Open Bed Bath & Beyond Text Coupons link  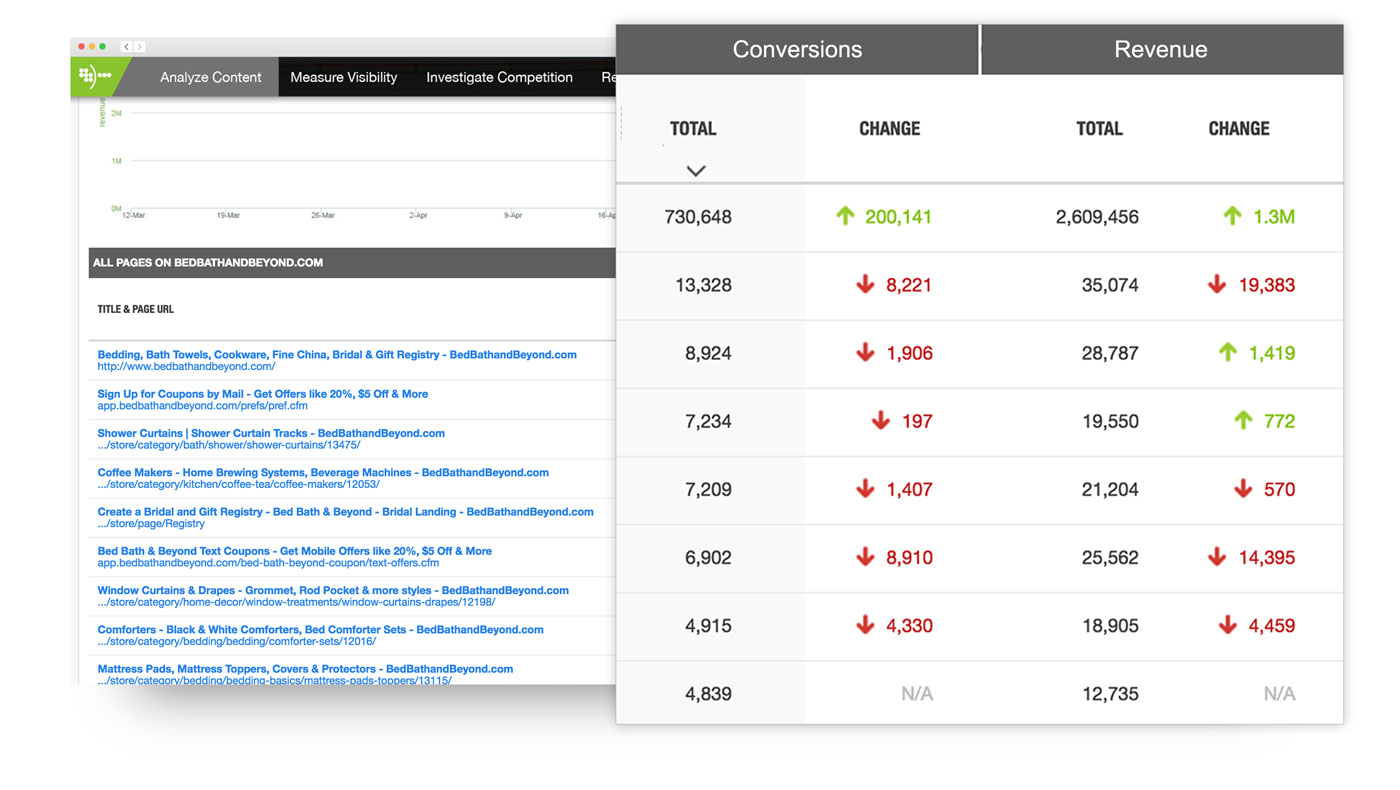[294, 551]
